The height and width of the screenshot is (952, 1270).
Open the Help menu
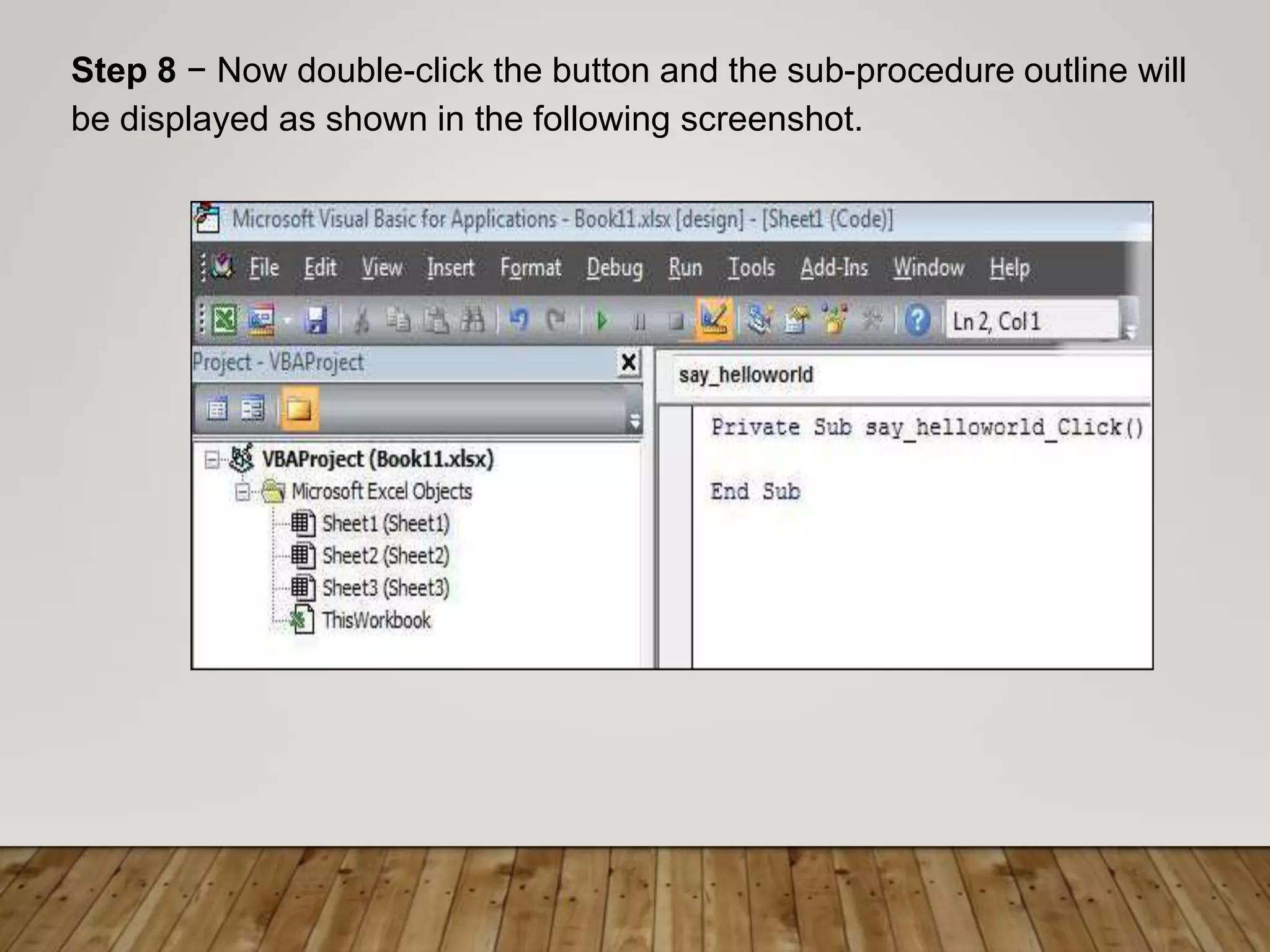[x=1010, y=268]
